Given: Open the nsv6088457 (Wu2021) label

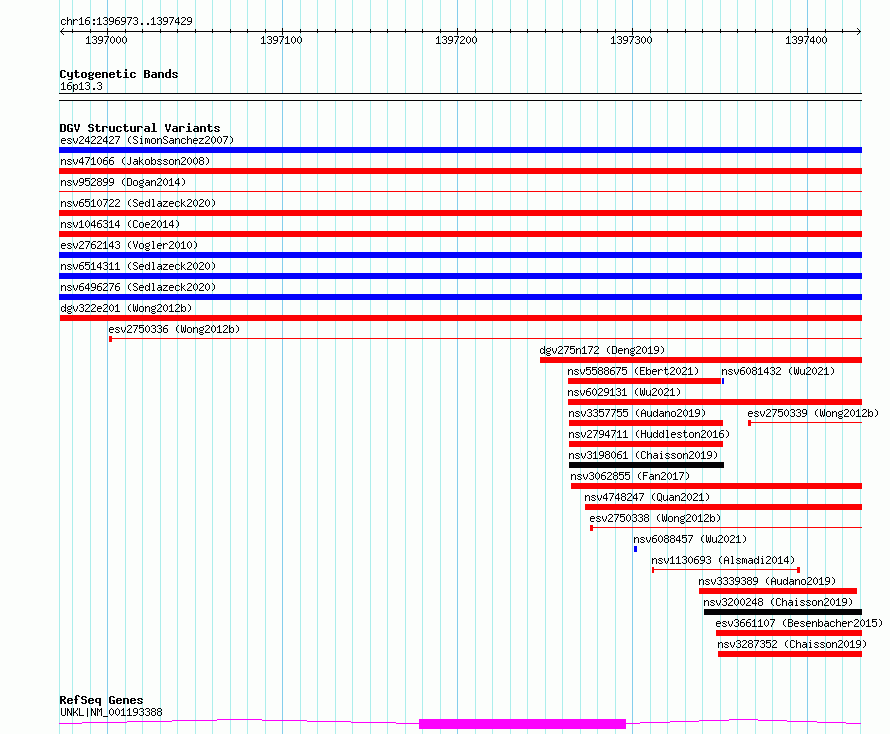Looking at the screenshot, I should click(690, 539).
